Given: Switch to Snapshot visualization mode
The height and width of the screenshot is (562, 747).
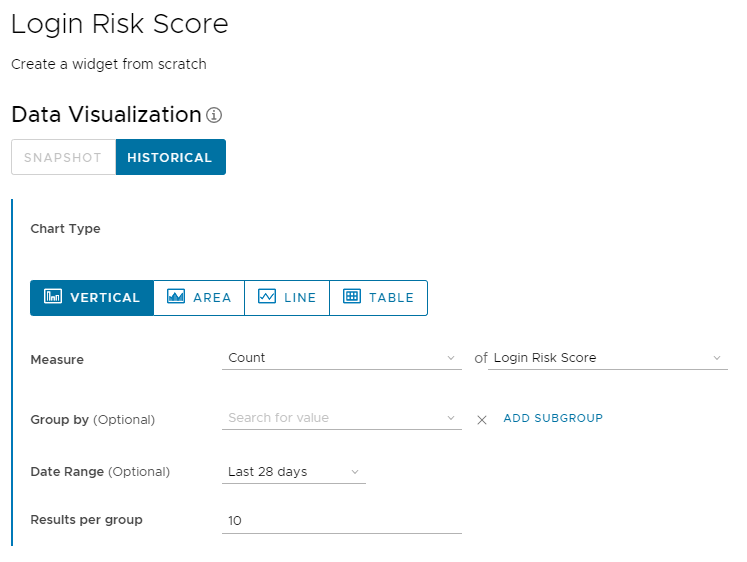Looking at the screenshot, I should coord(63,158).
